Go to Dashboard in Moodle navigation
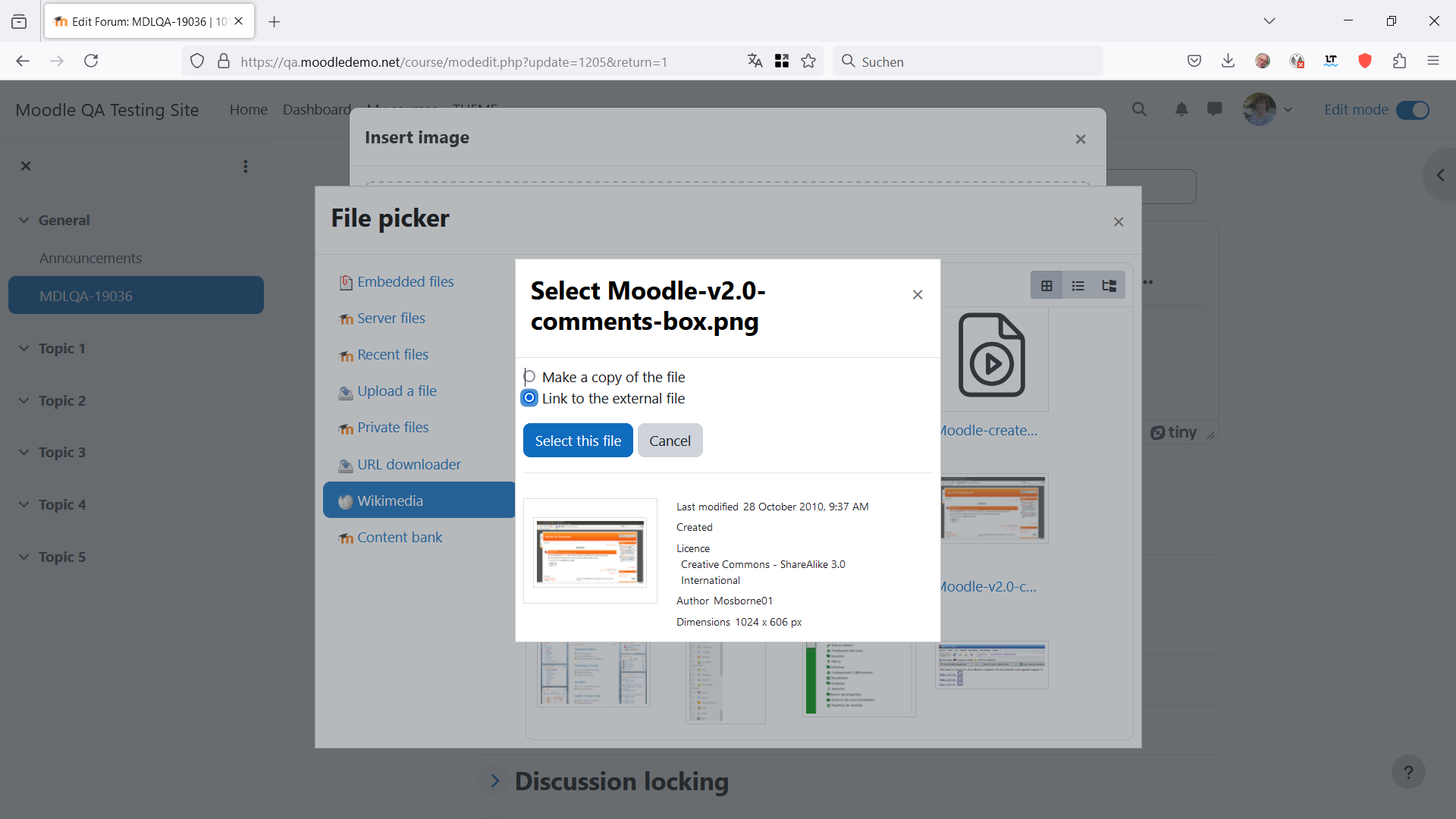This screenshot has height=819, width=1456. coord(316,109)
